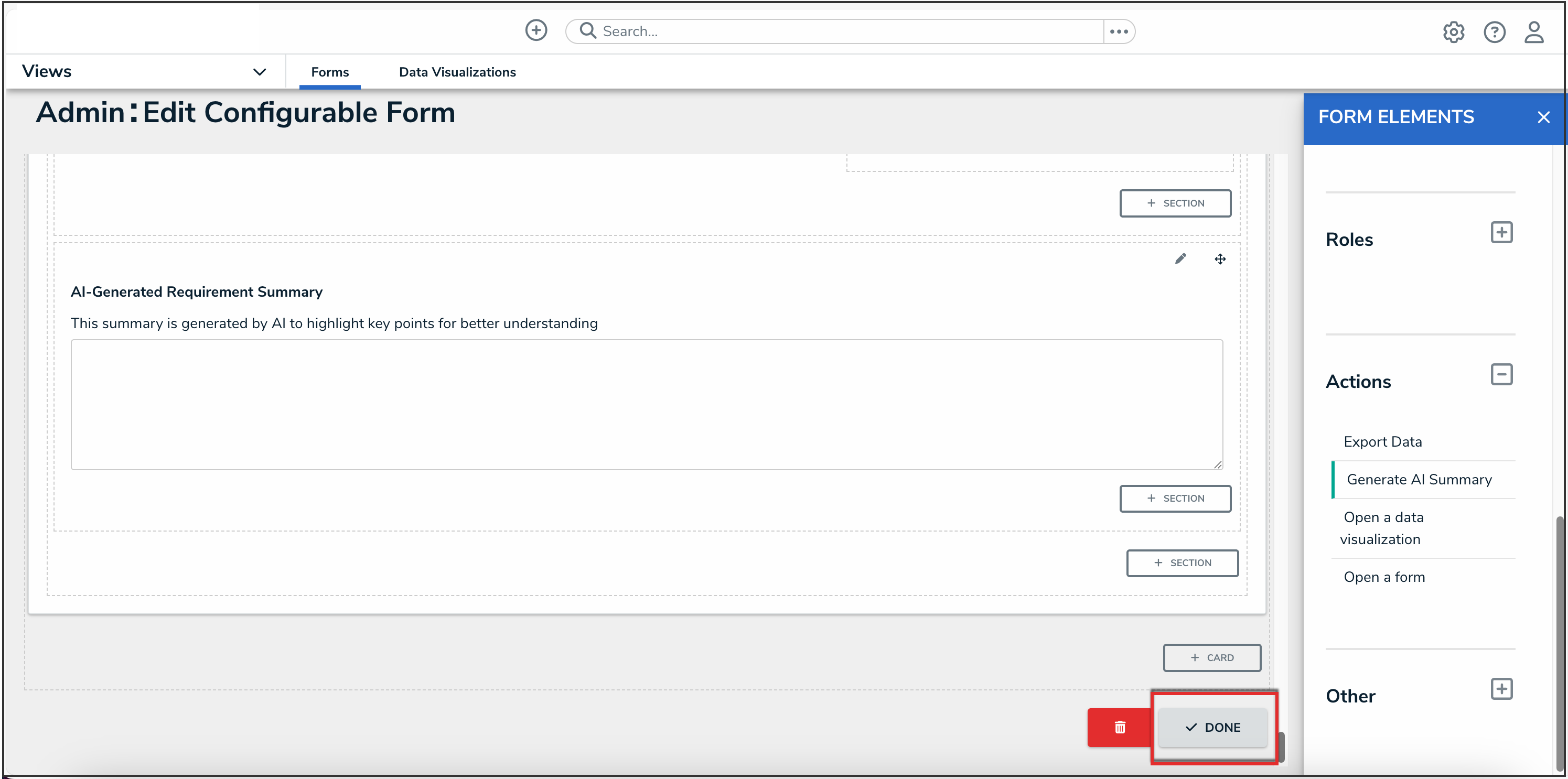Select Generate AI Summary action

pos(1418,480)
